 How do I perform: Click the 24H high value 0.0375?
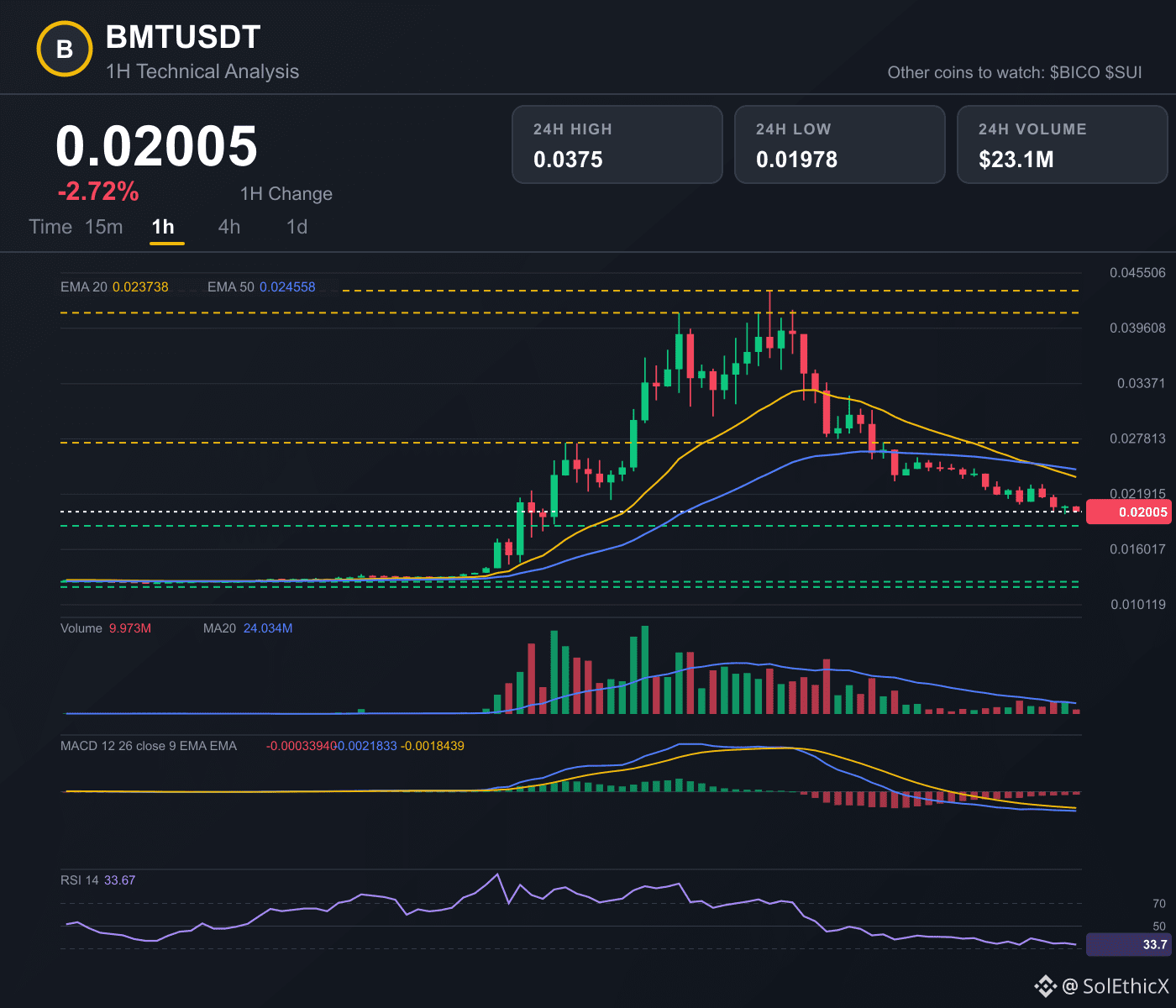click(x=568, y=160)
